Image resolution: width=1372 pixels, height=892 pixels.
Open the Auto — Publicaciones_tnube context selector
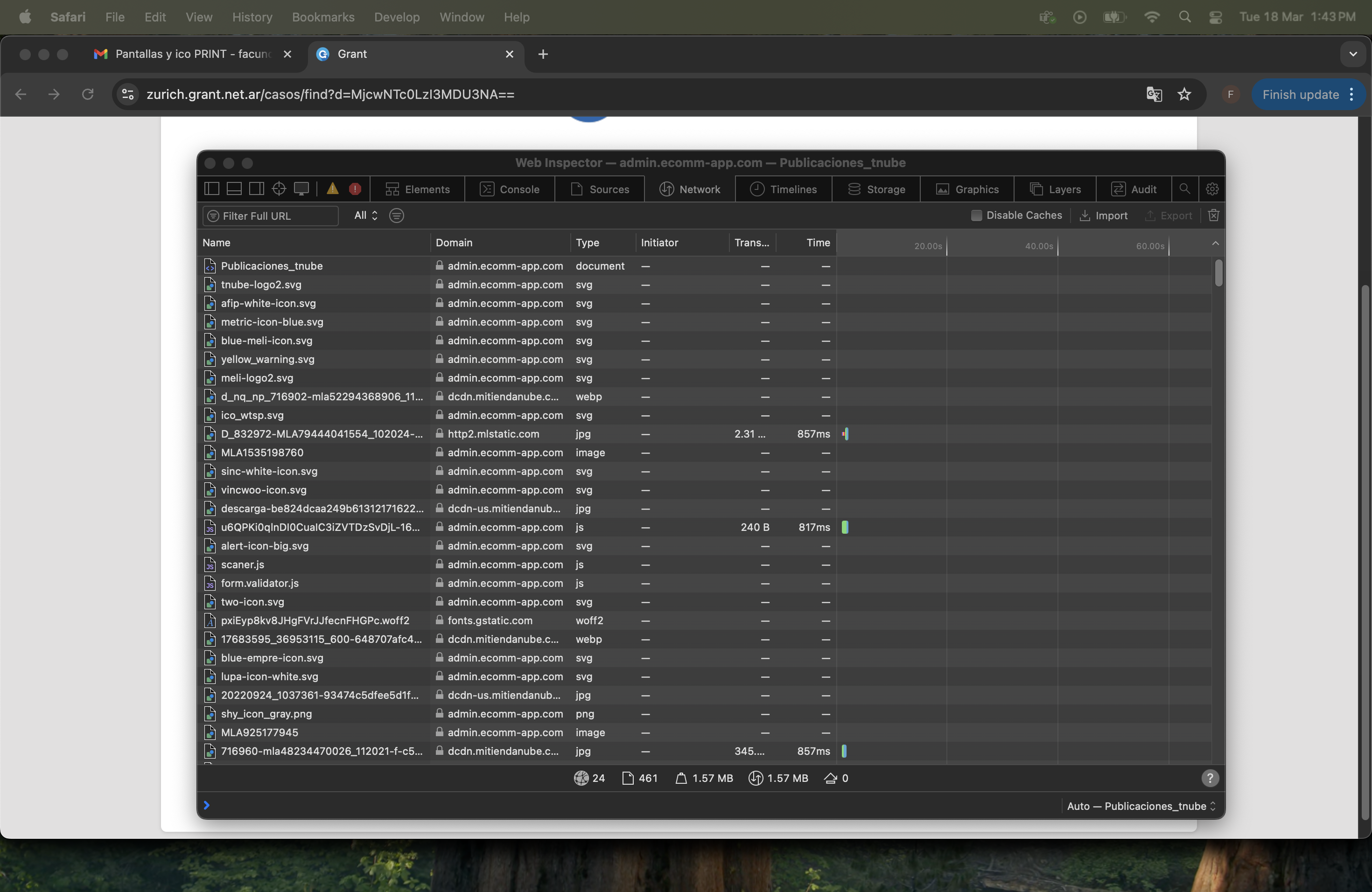click(x=1141, y=806)
